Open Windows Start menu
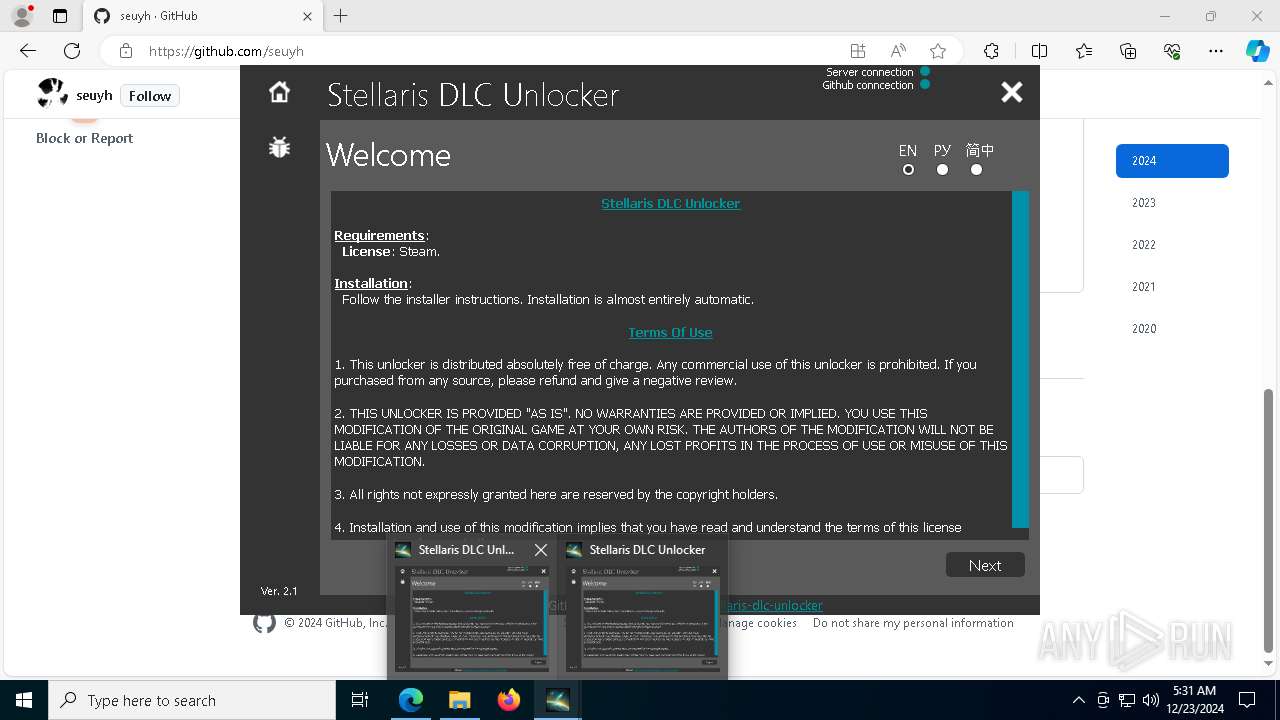 coord(24,700)
